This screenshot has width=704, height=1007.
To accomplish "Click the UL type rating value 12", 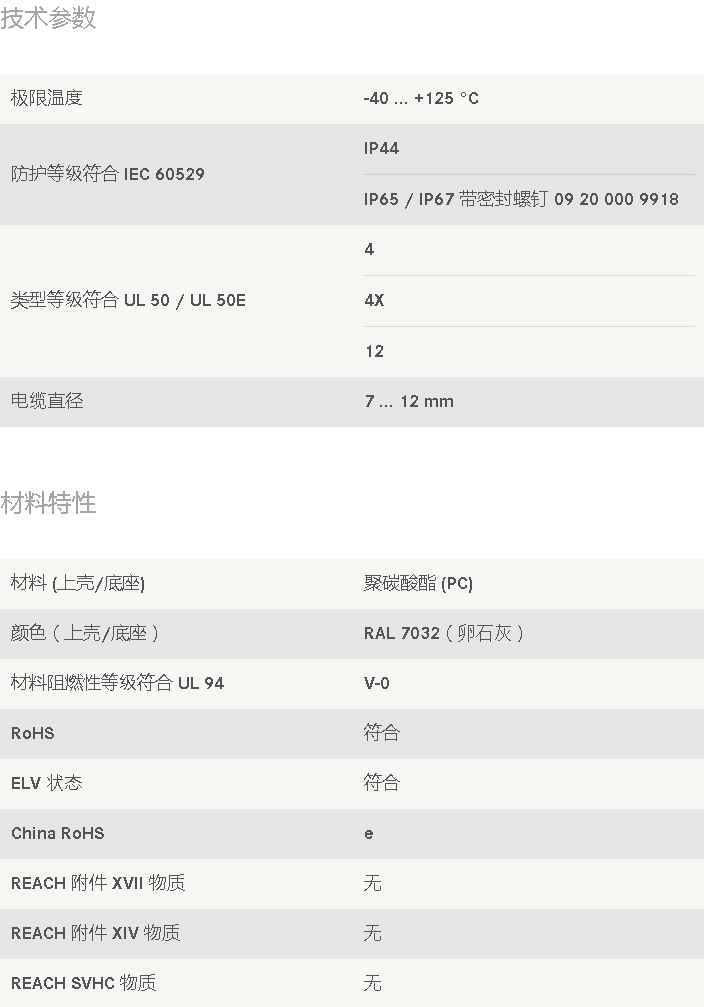I will [374, 351].
